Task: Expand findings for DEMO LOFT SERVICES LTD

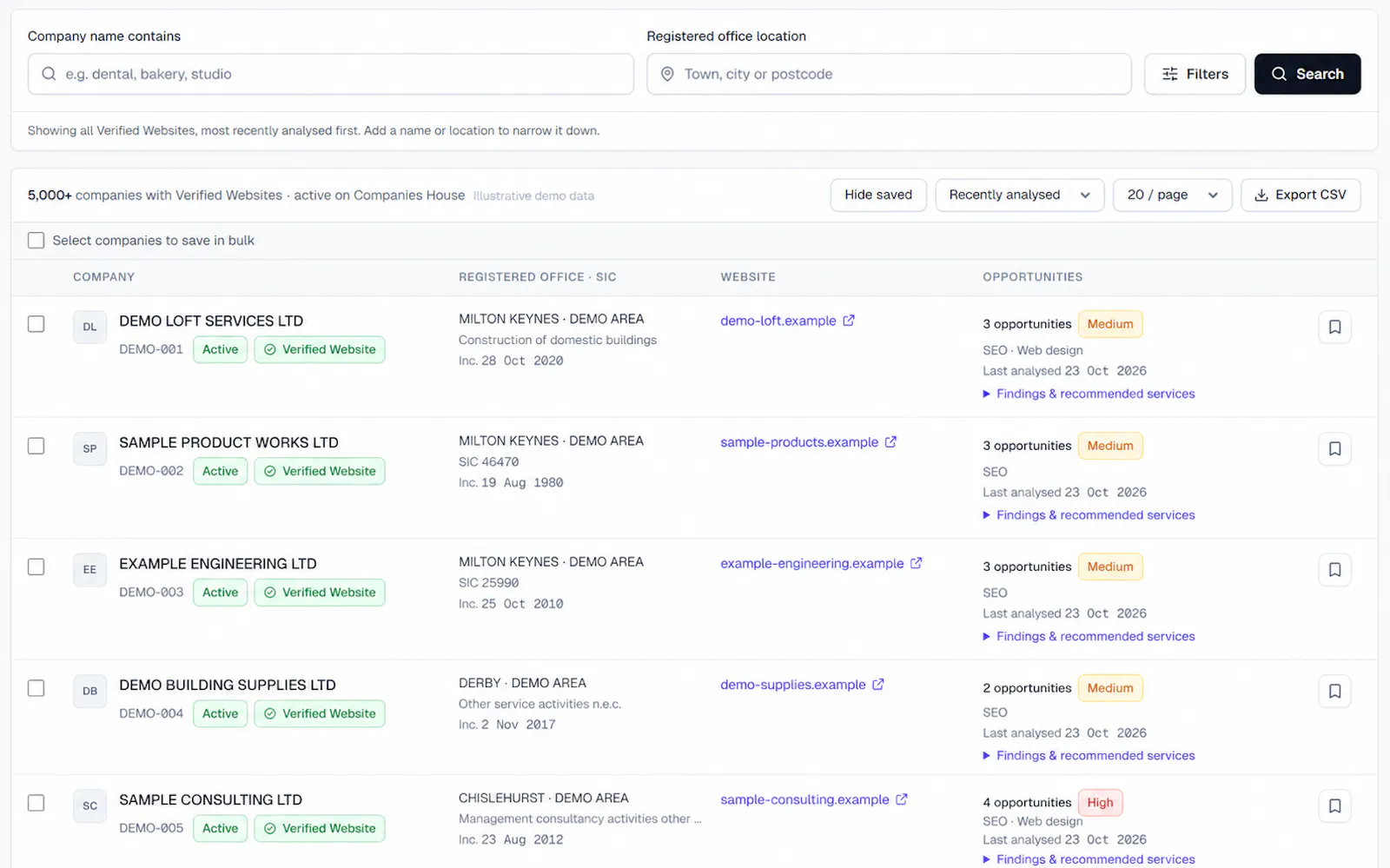Action: pos(1089,394)
